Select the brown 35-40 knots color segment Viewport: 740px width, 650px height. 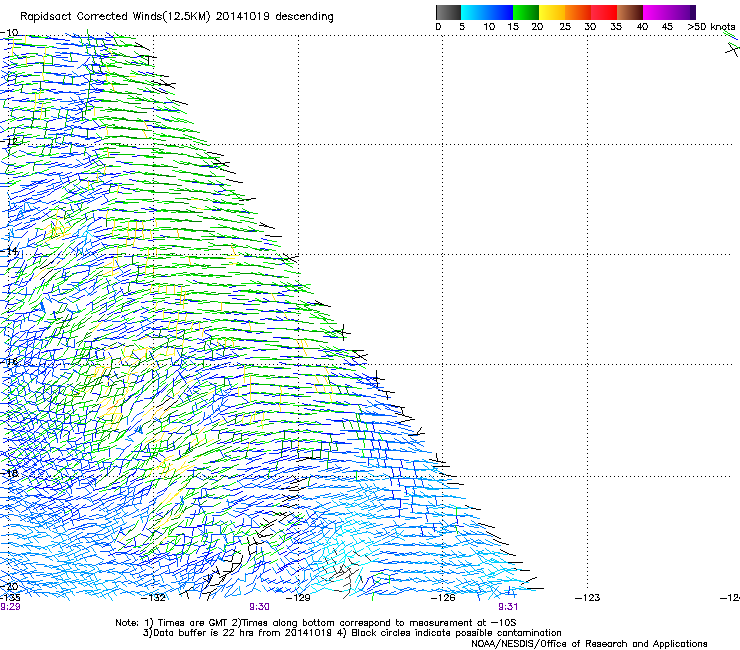click(630, 12)
